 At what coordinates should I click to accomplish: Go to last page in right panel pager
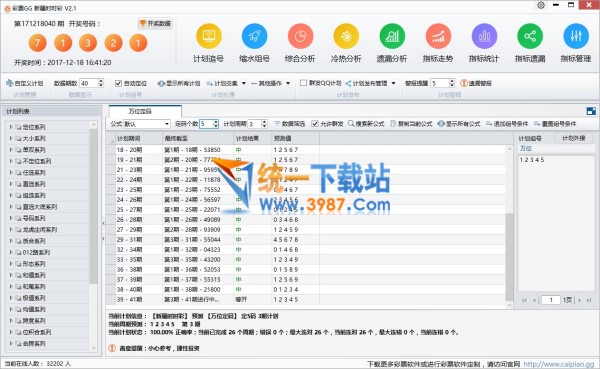(589, 300)
